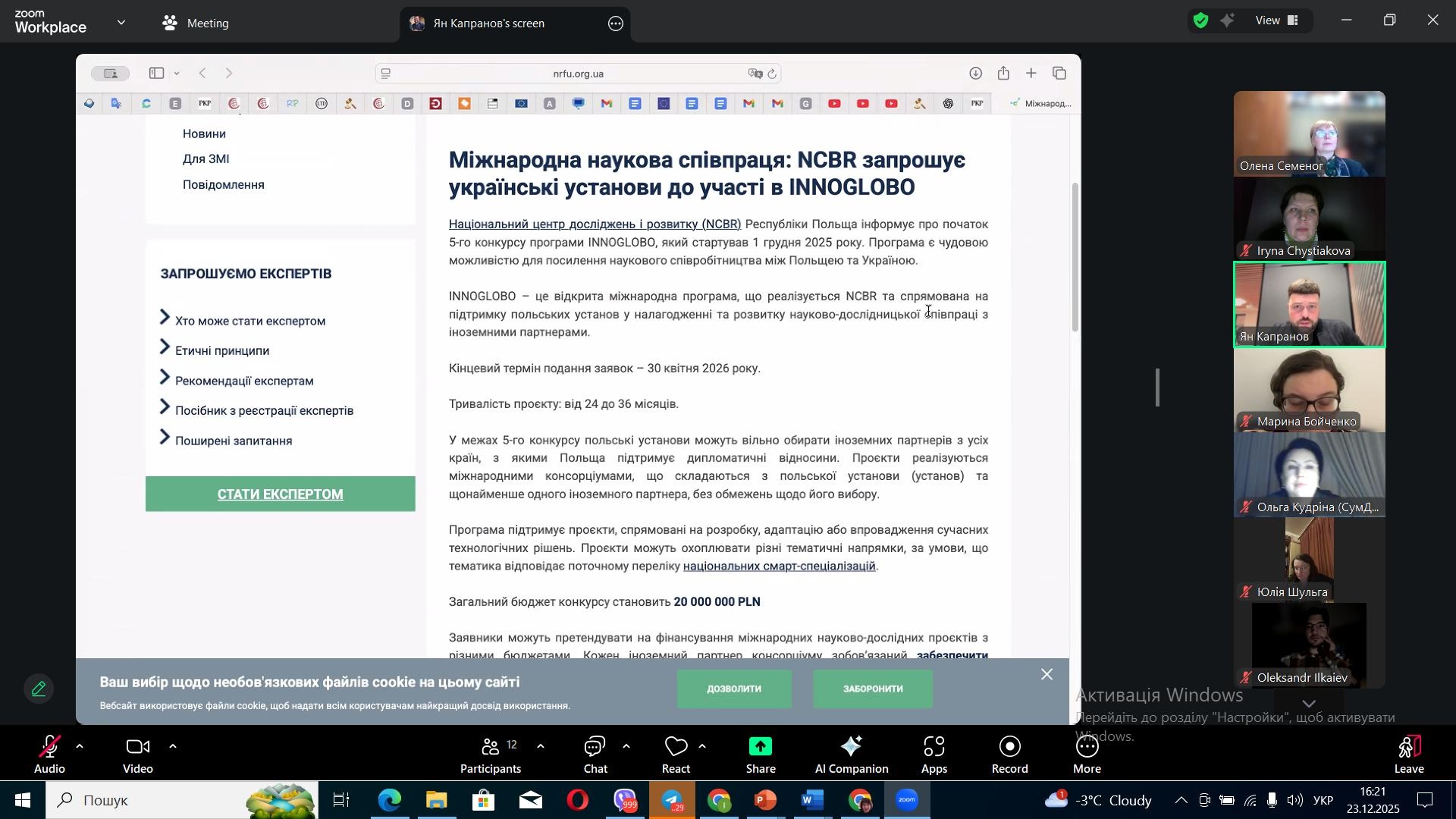1456x819 pixels.
Task: Leave the meeting
Action: pyautogui.click(x=1409, y=755)
